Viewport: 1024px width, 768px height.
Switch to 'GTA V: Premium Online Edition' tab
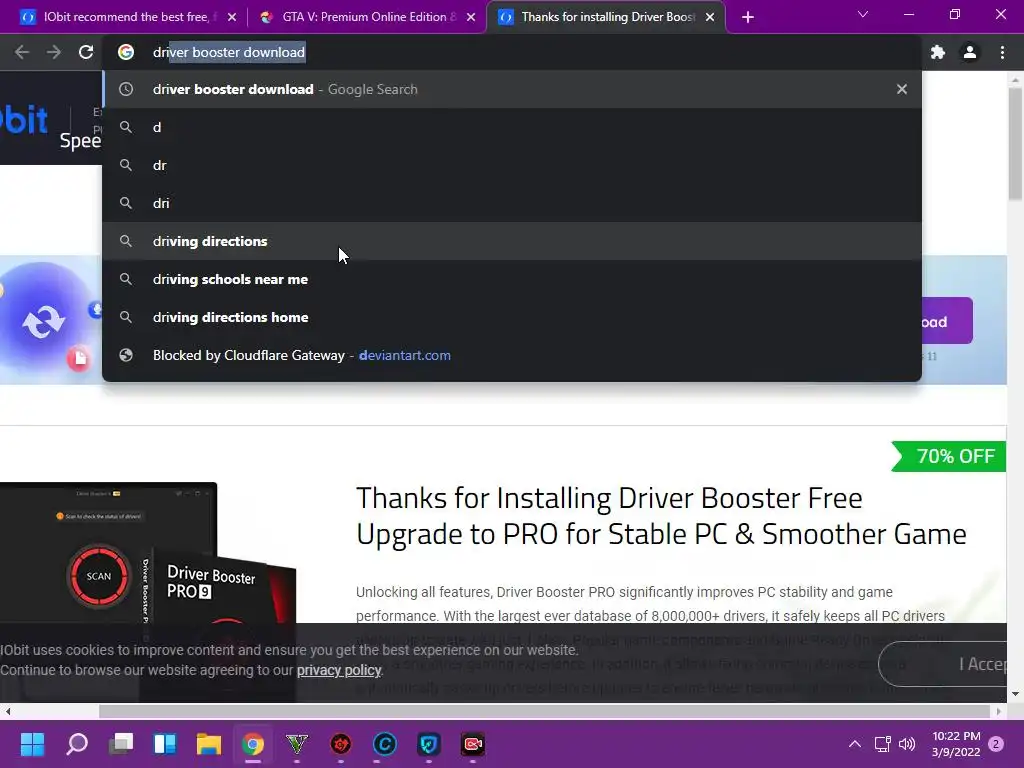pos(366,17)
